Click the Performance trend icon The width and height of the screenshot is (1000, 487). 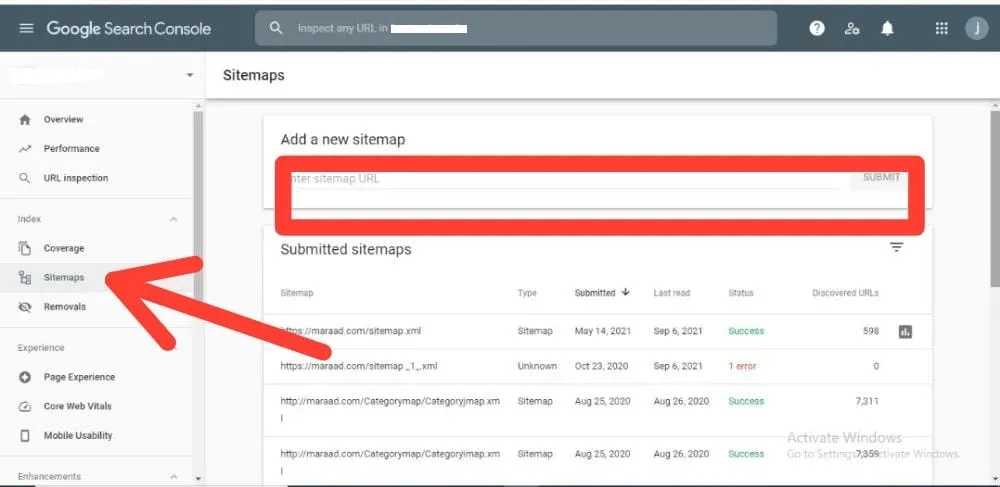[x=25, y=149]
